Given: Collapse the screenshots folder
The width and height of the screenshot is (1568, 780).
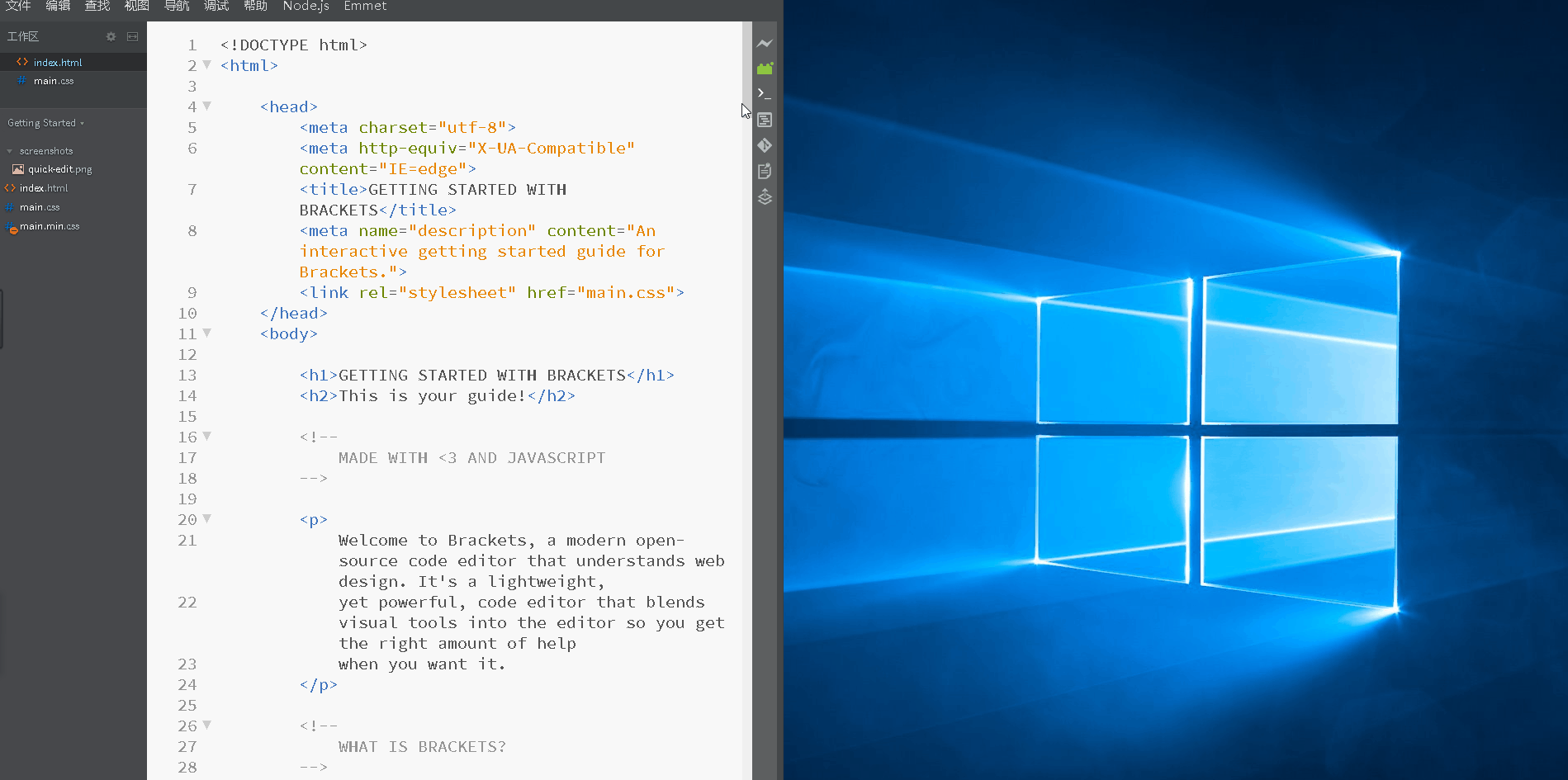Looking at the screenshot, I should [x=9, y=151].
